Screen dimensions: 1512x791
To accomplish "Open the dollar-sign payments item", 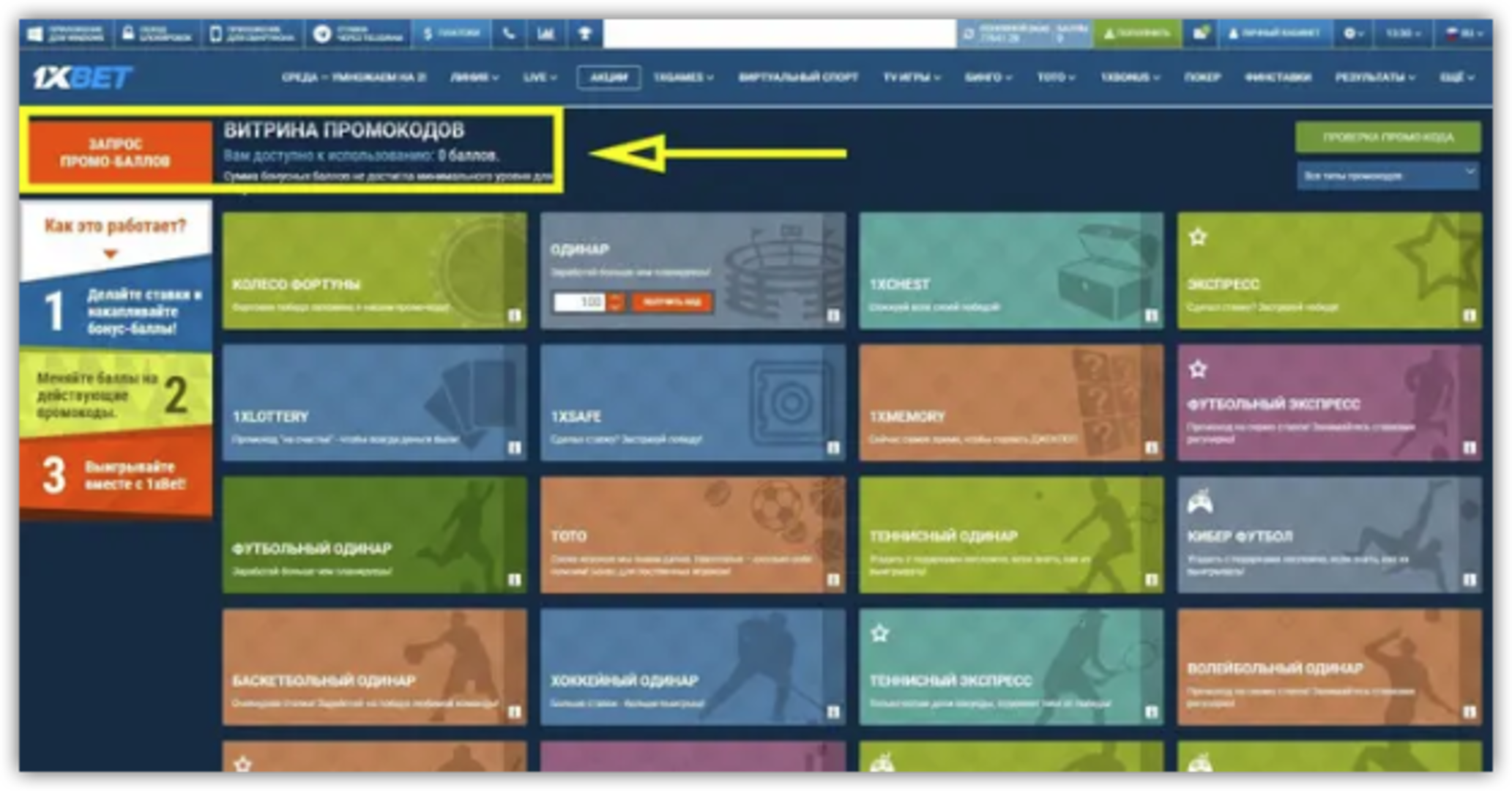I will tap(450, 34).
